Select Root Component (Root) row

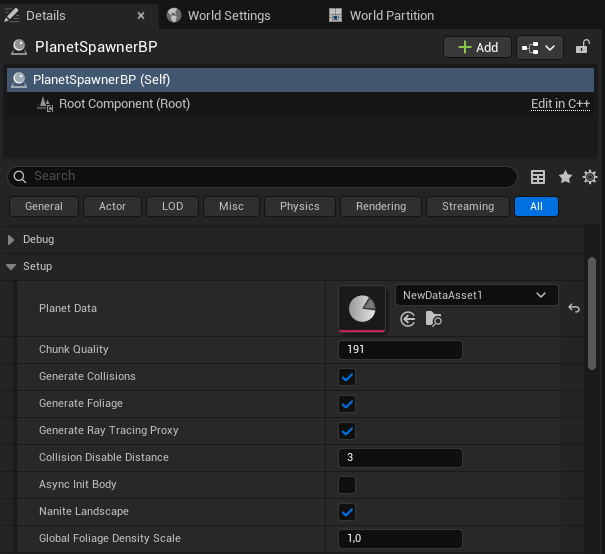(x=300, y=104)
